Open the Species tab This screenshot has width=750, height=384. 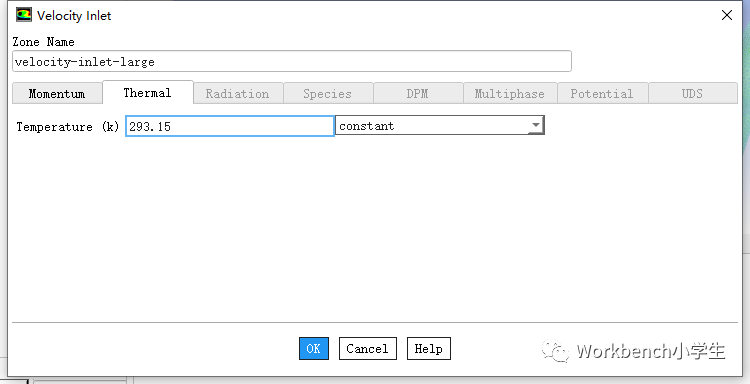[328, 94]
